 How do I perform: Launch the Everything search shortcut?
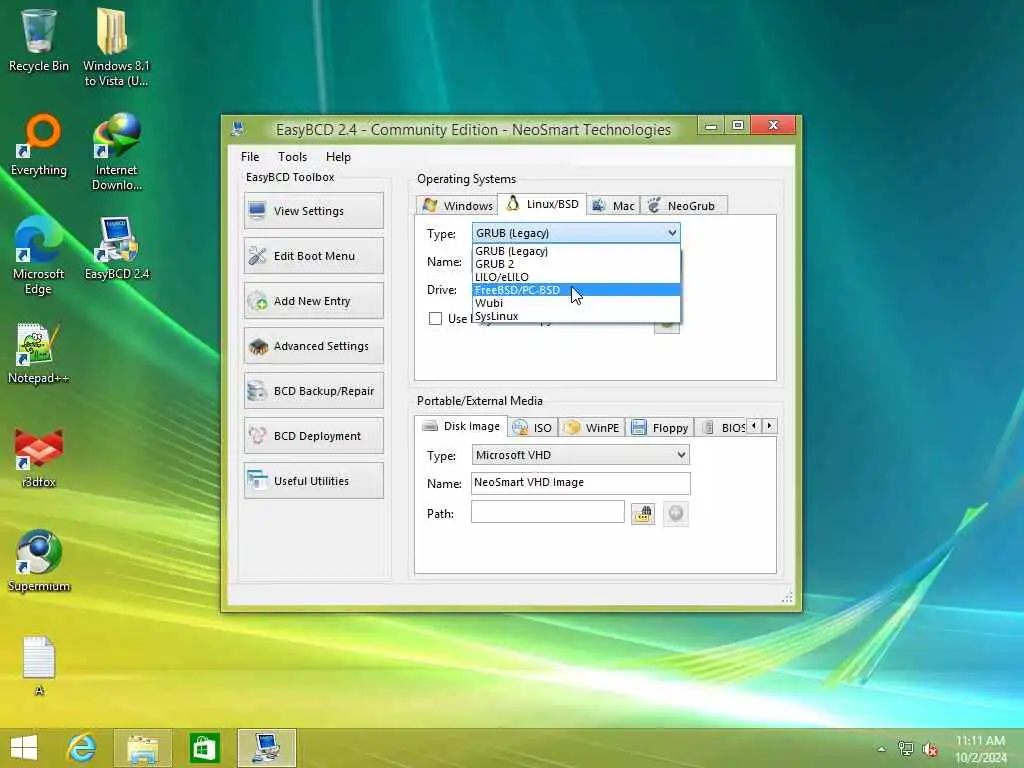39,145
